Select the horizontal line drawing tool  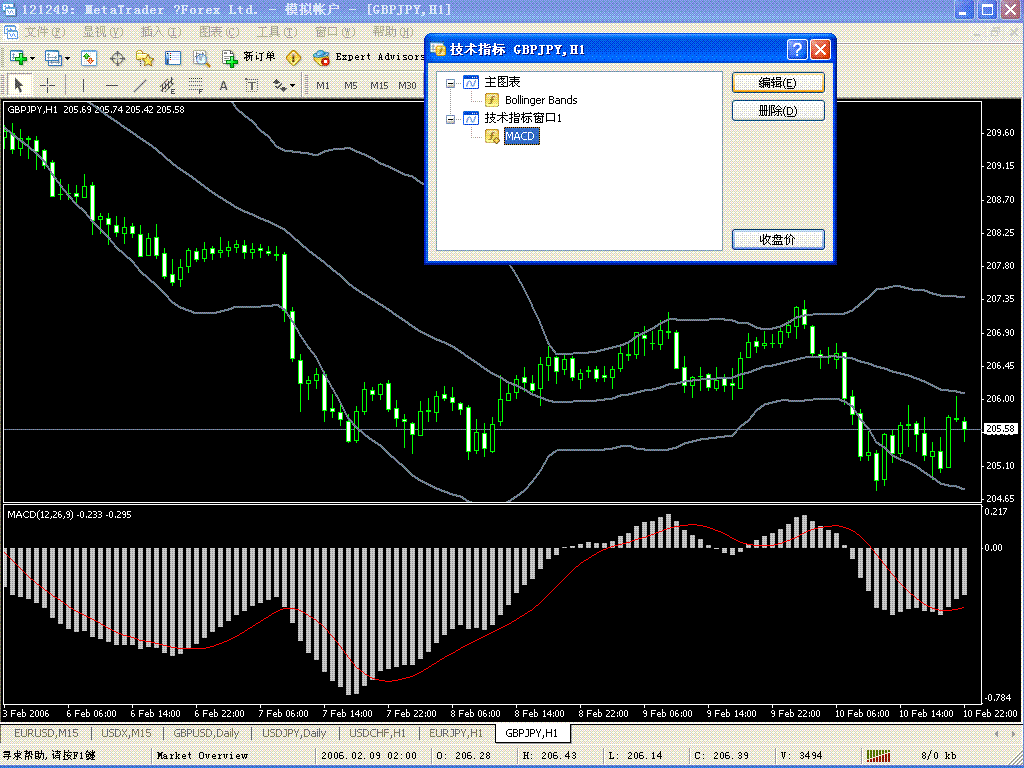click(x=112, y=86)
